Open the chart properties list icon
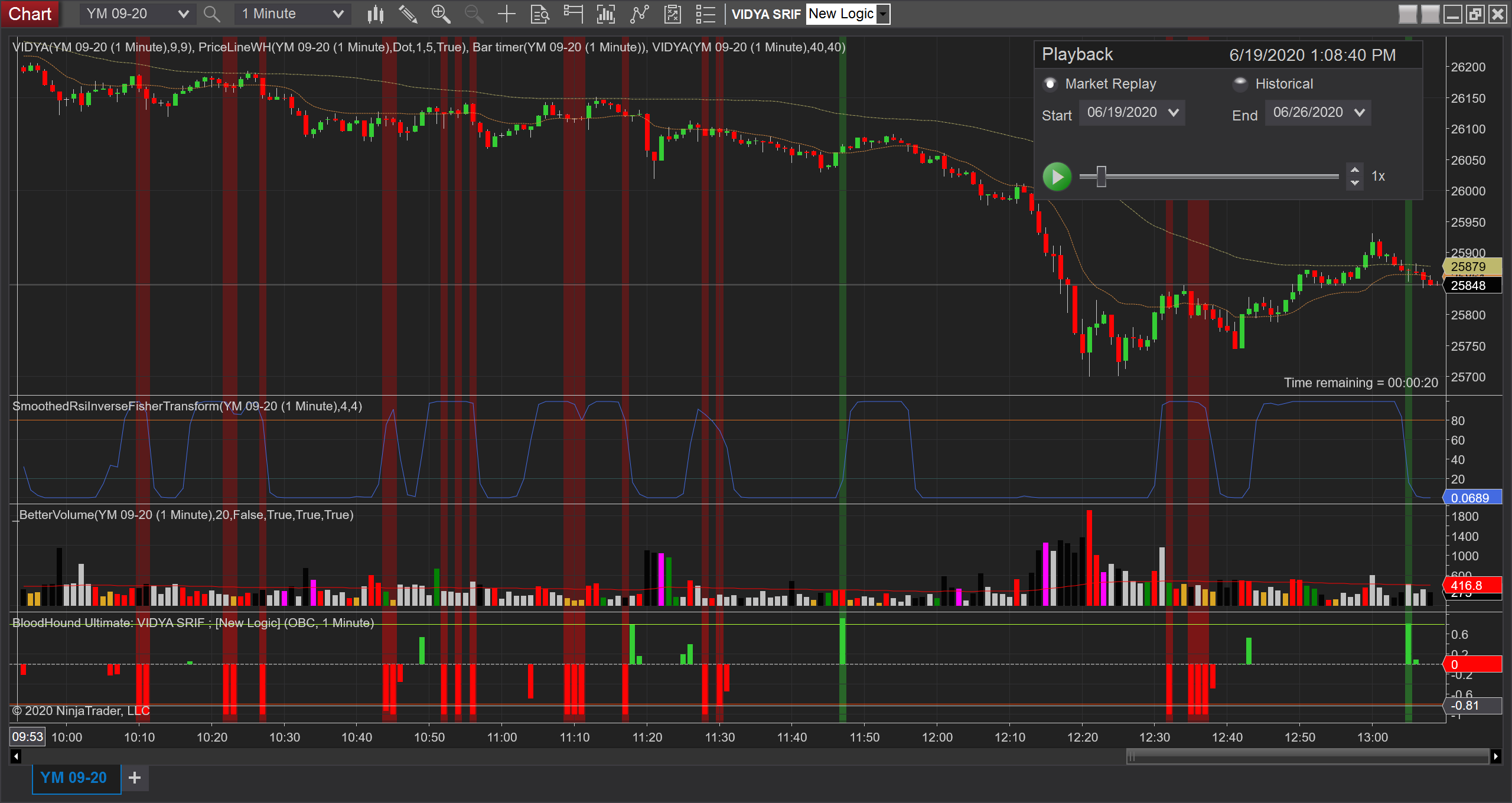 point(705,14)
